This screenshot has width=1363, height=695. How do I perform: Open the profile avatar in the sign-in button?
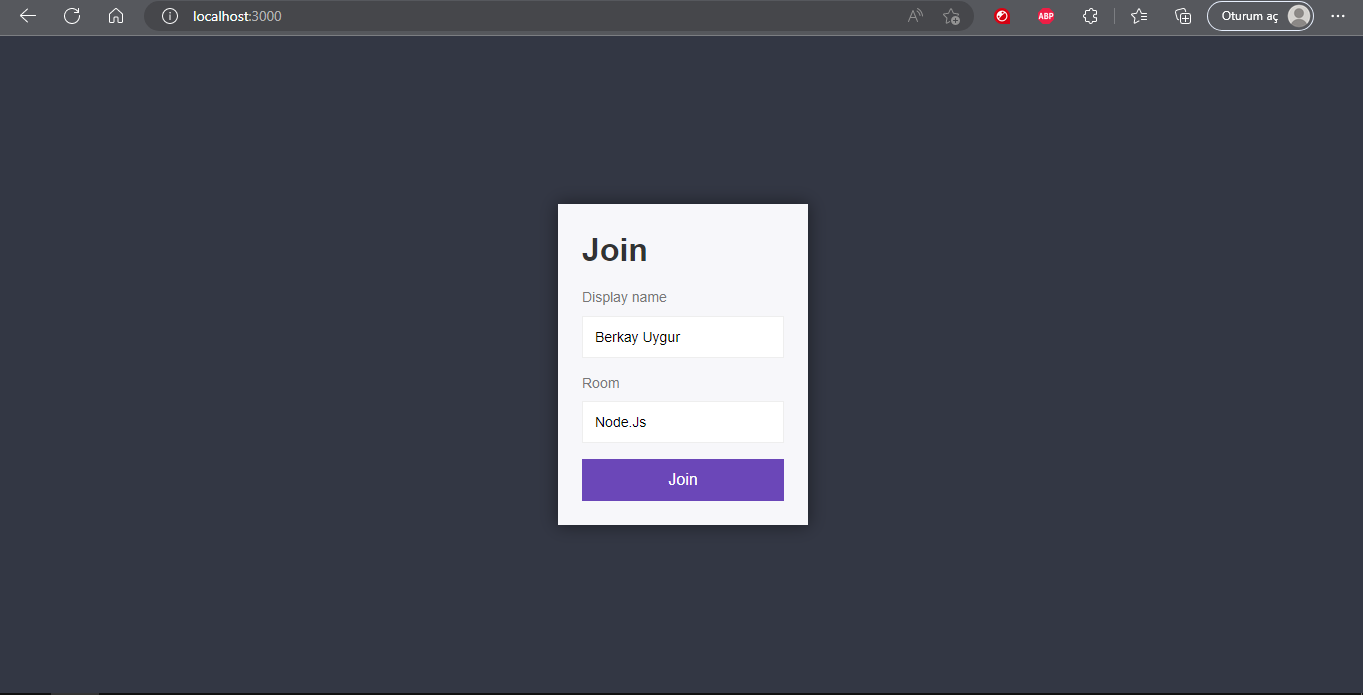pyautogui.click(x=1297, y=16)
